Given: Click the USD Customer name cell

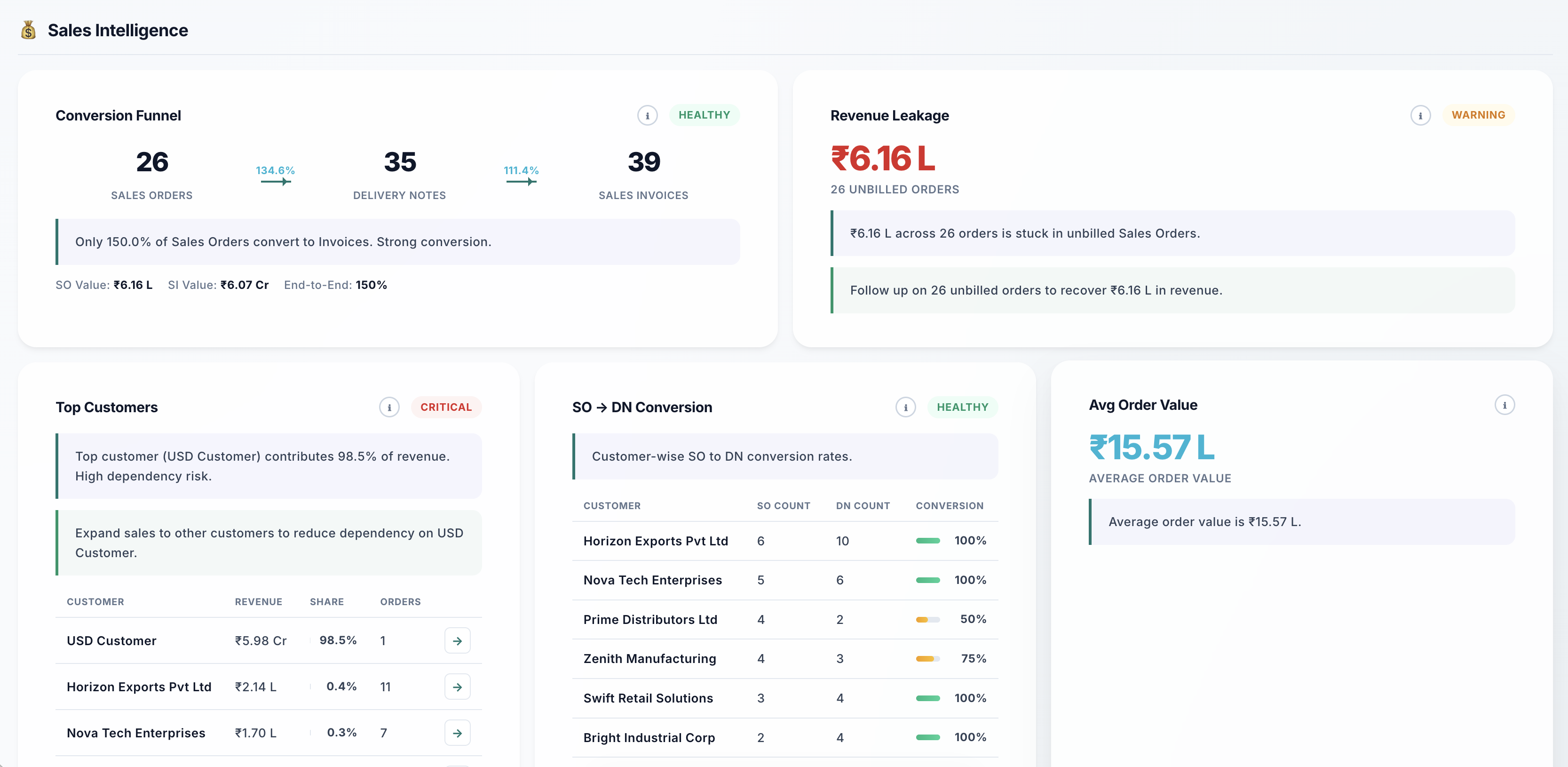Looking at the screenshot, I should coord(111,640).
